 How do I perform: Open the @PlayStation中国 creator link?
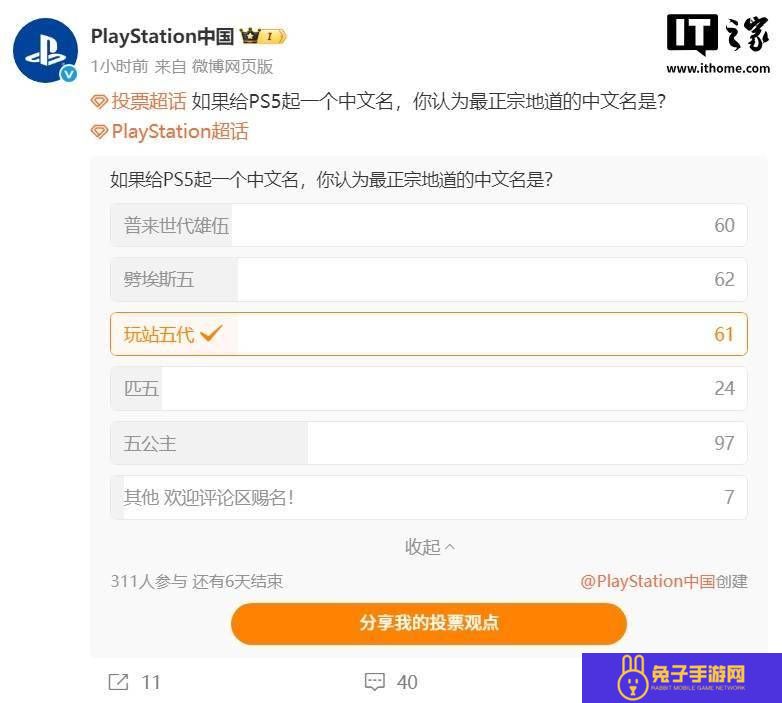coord(647,581)
